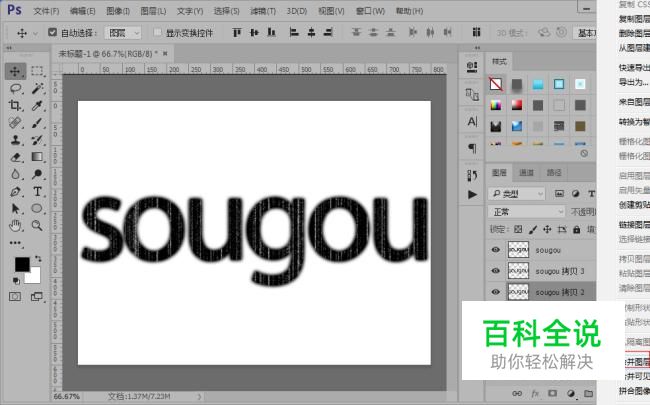Reset to default foreground and background colors
This screenshot has height=405, width=650.
[16, 281]
